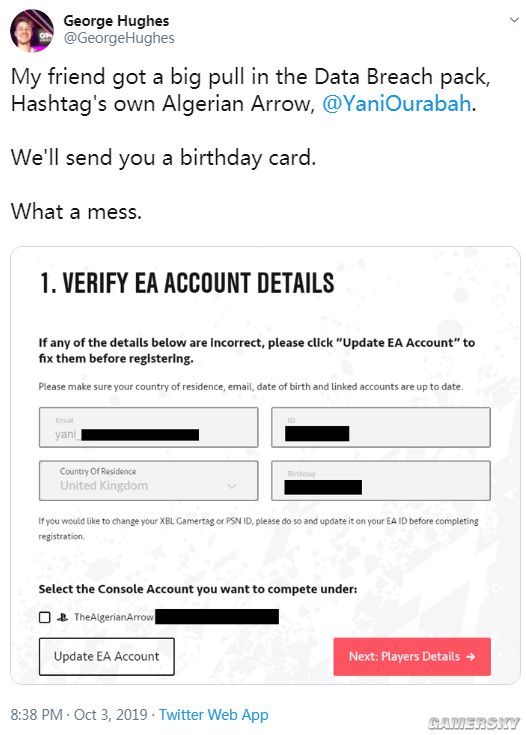This screenshot has width=526, height=735.
Task: Focus the Birthday input field
Action: click(x=381, y=480)
